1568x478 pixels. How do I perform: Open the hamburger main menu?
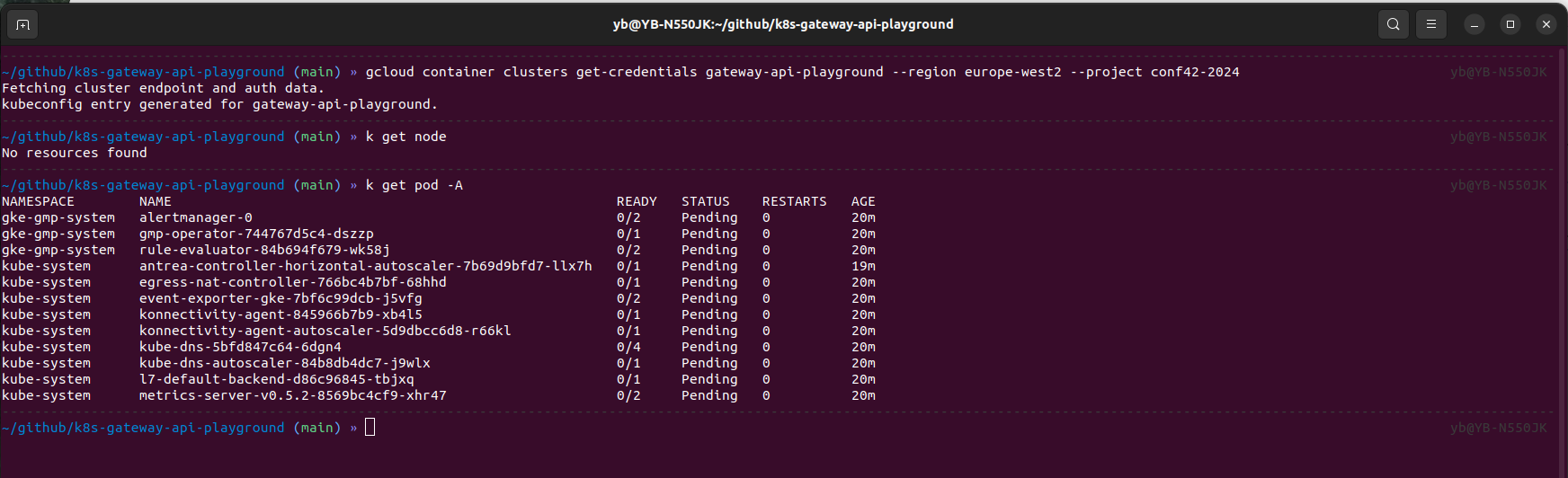point(1431,24)
